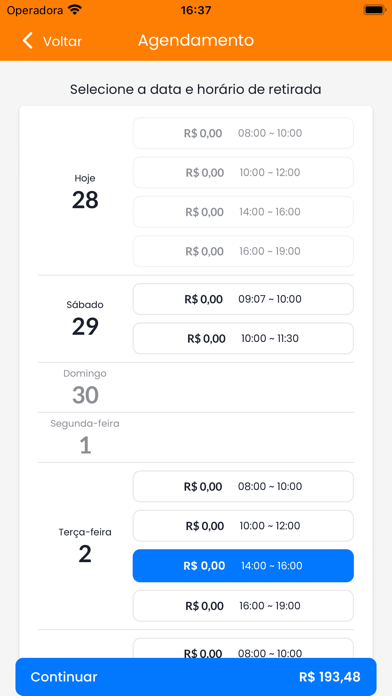The height and width of the screenshot is (696, 392).
Task: Tap the battery indicator icon
Action: (x=374, y=10)
